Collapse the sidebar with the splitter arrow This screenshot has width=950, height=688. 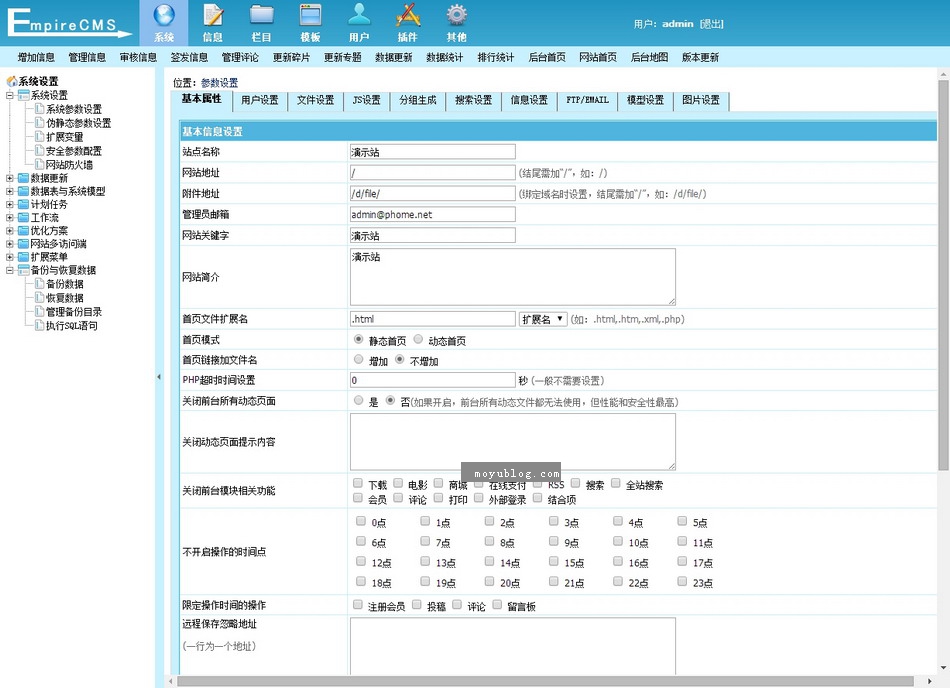point(159,377)
